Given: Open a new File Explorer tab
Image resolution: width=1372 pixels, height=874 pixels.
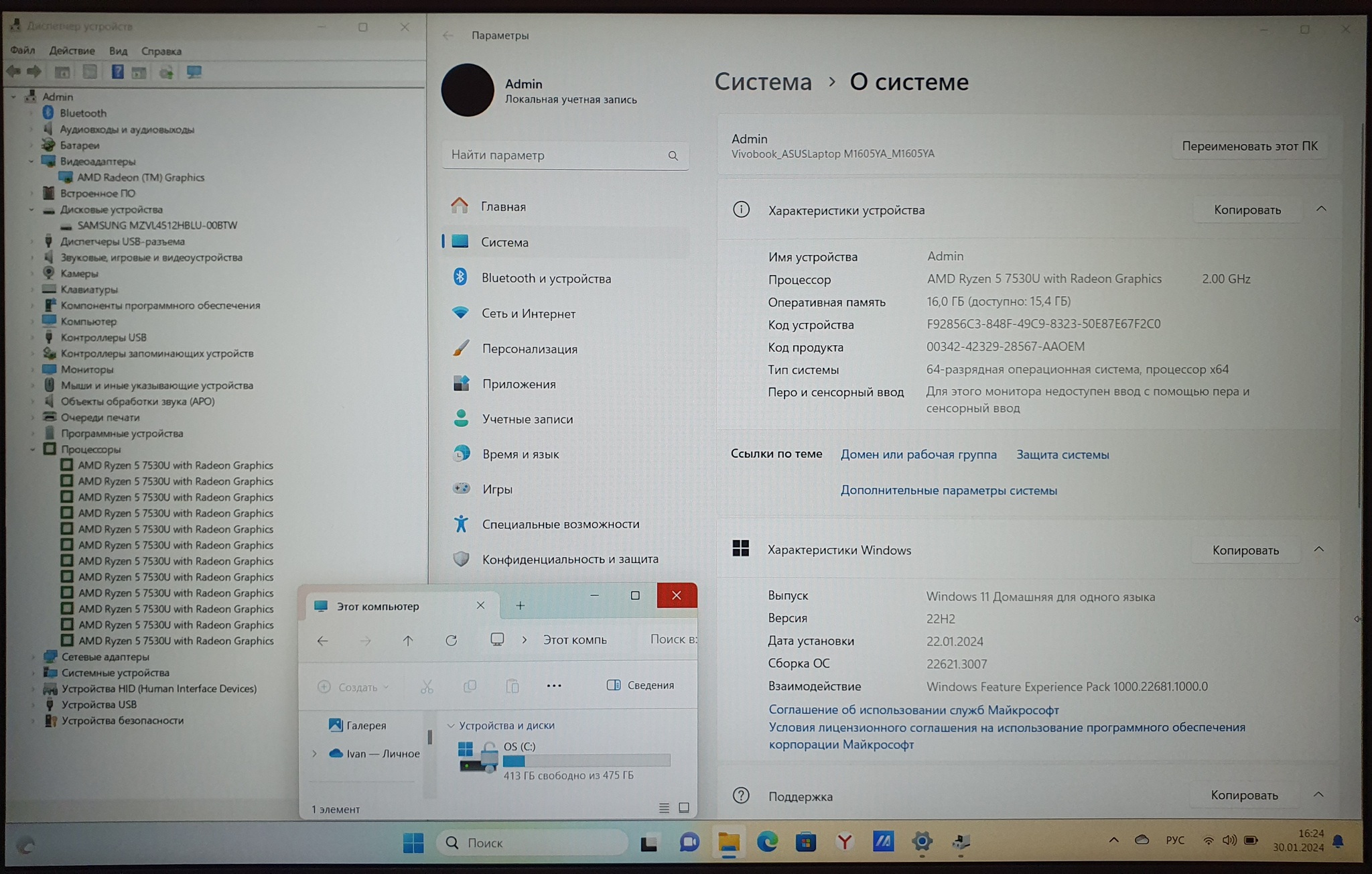Looking at the screenshot, I should (521, 605).
